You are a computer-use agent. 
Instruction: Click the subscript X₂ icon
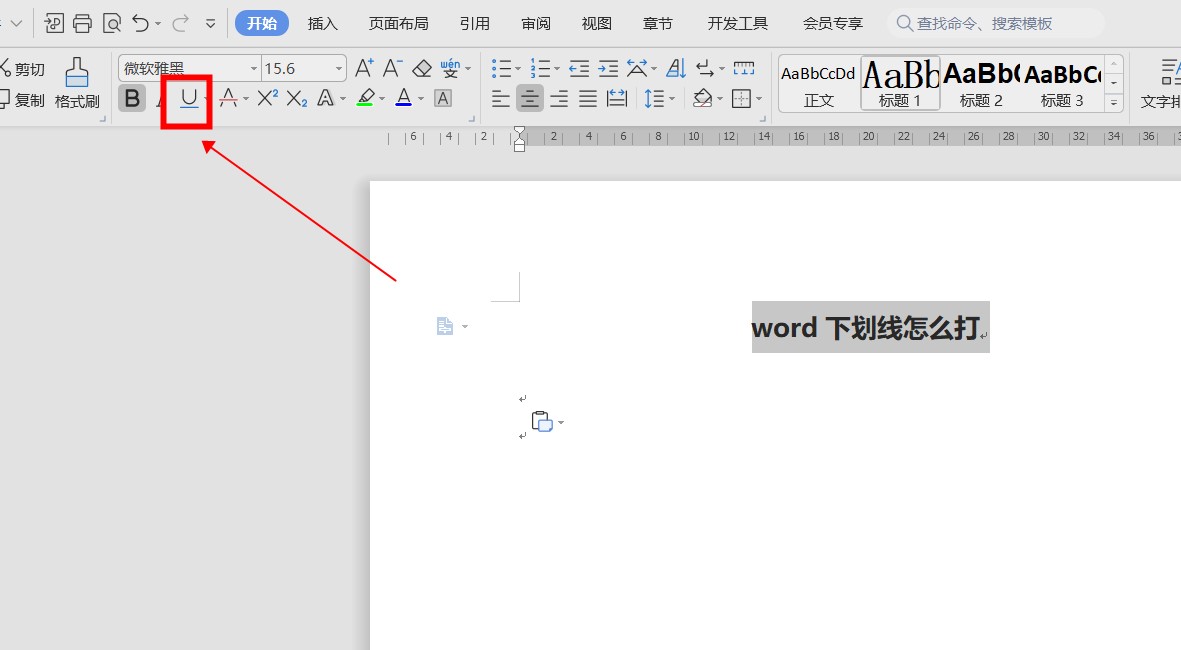pyautogui.click(x=297, y=98)
